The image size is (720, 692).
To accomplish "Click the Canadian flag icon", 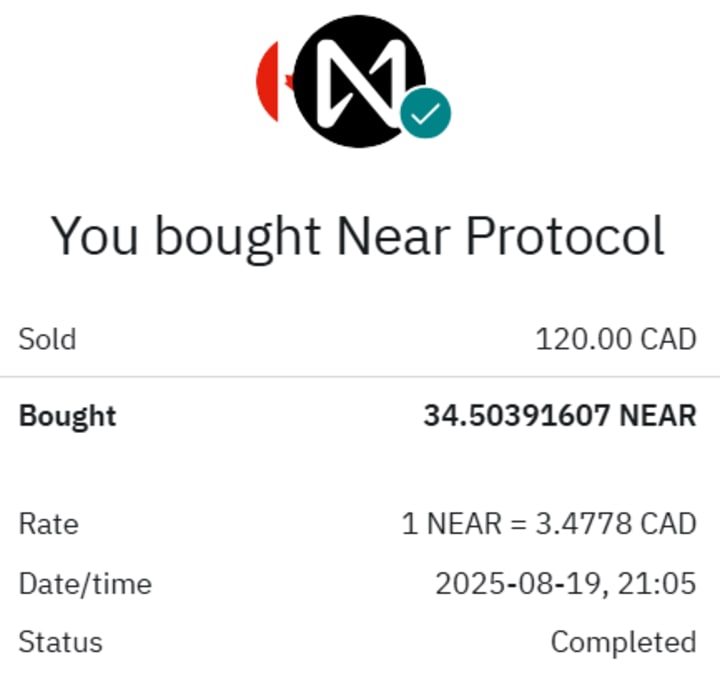I will tap(272, 82).
